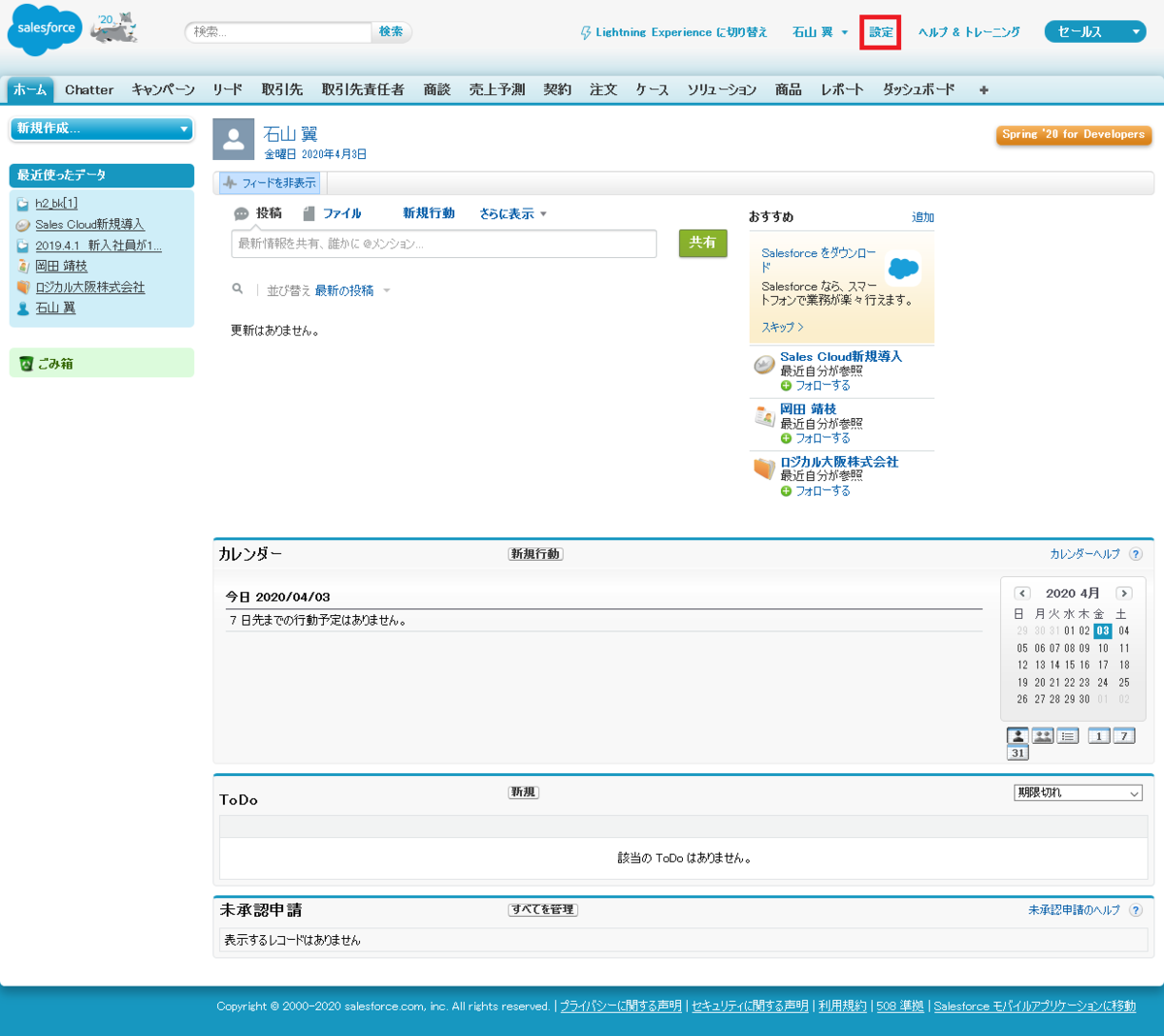The height and width of the screenshot is (1036, 1164).
Task: Switch to the Chatter tab
Action: [x=89, y=90]
